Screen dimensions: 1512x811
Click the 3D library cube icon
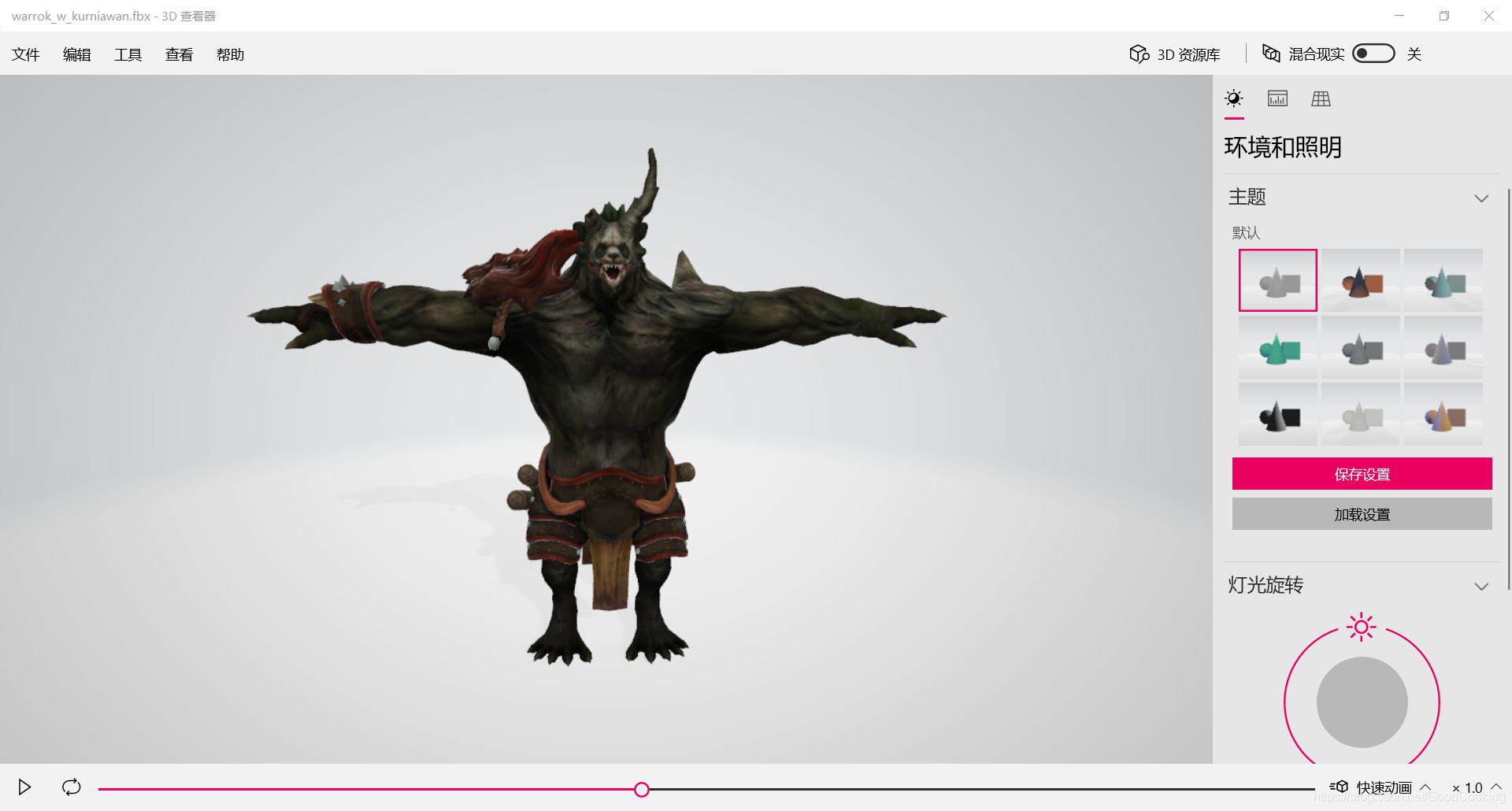pyautogui.click(x=1140, y=54)
